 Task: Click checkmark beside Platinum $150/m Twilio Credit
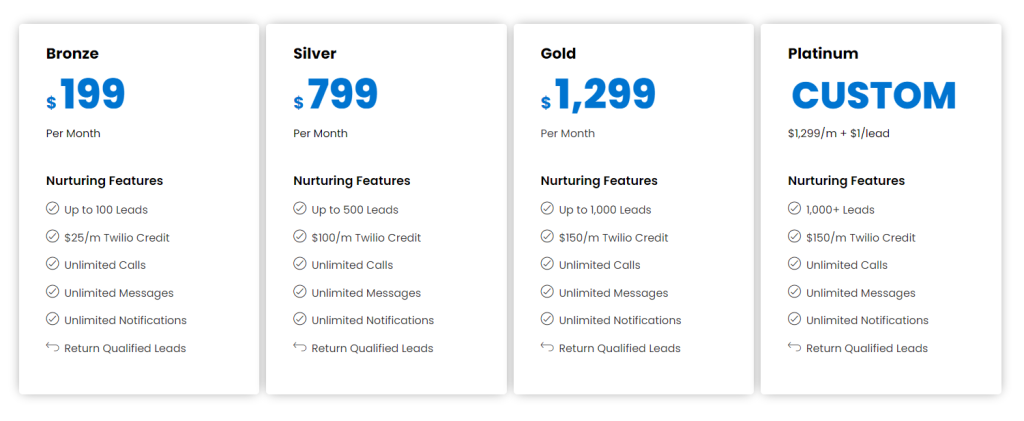tap(794, 236)
